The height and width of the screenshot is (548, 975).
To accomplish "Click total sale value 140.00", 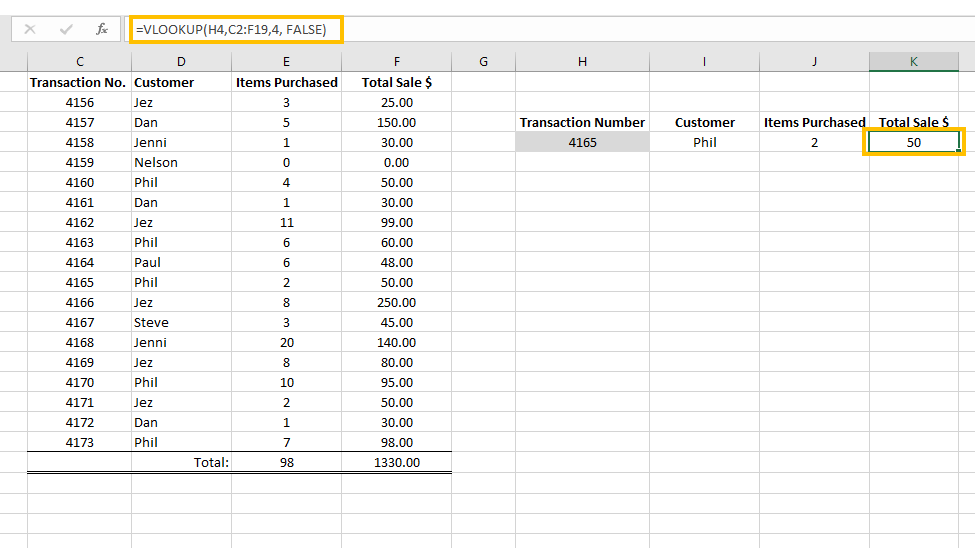I will tap(397, 342).
